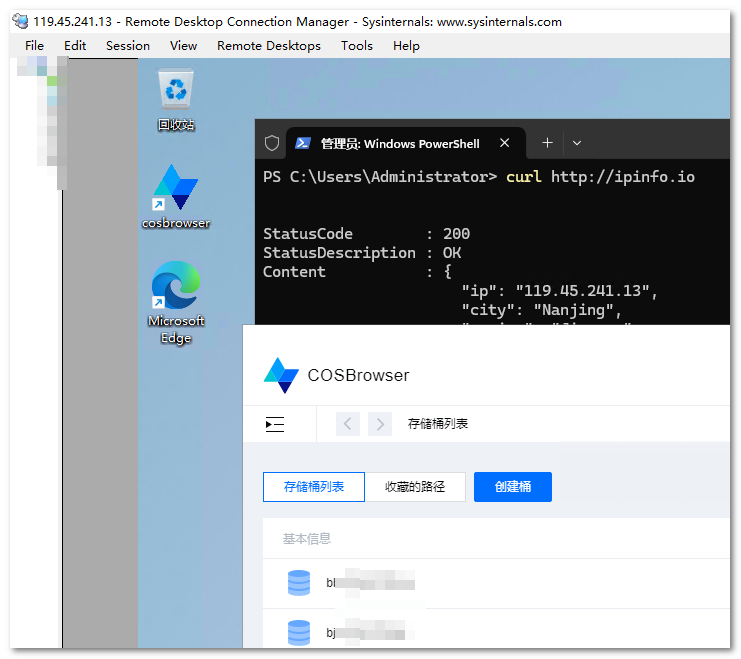Open the File menu
This screenshot has height=659, width=741.
pyautogui.click(x=34, y=46)
